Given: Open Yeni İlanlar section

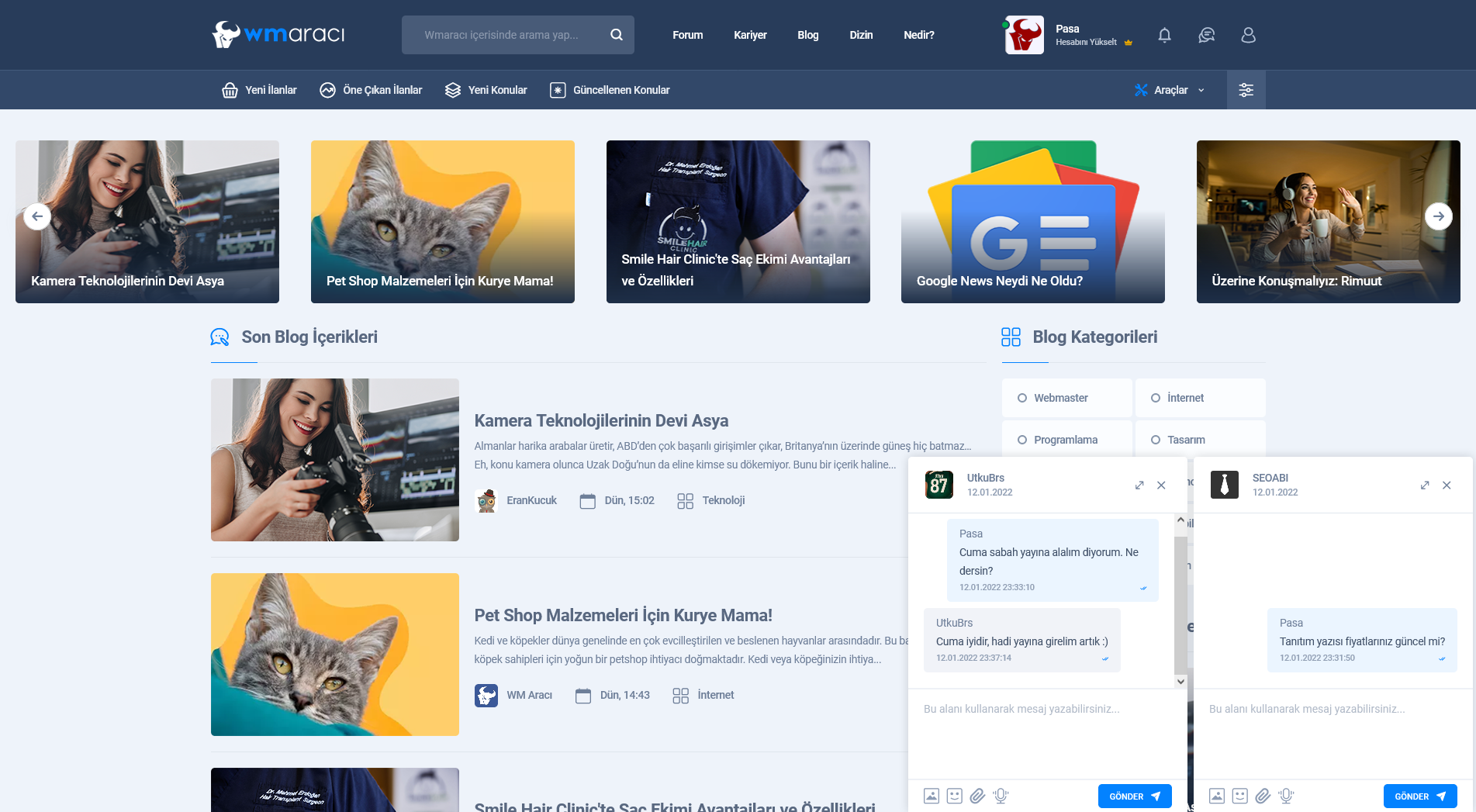Looking at the screenshot, I should (x=259, y=90).
